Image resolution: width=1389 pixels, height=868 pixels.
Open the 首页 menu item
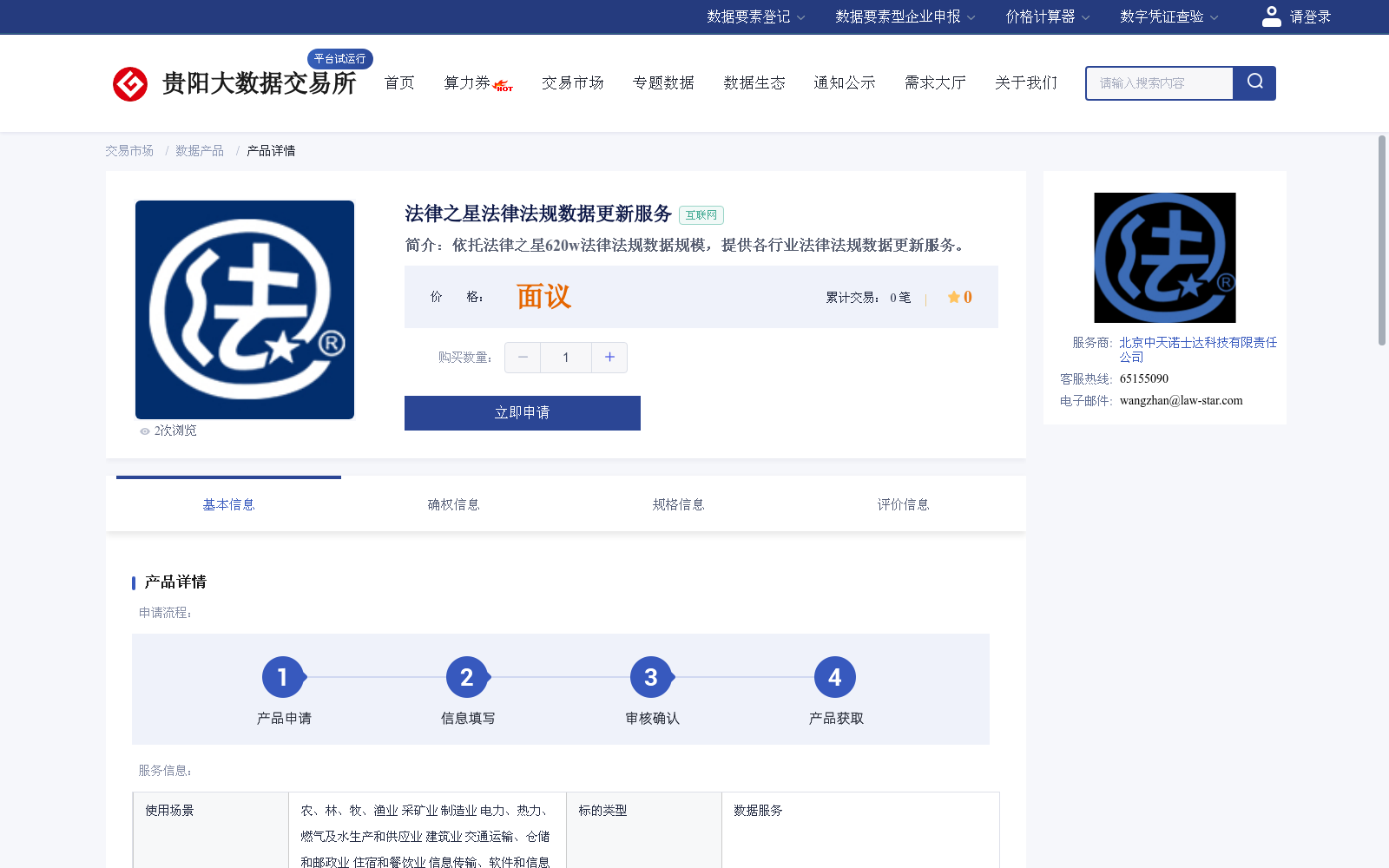pyautogui.click(x=399, y=82)
